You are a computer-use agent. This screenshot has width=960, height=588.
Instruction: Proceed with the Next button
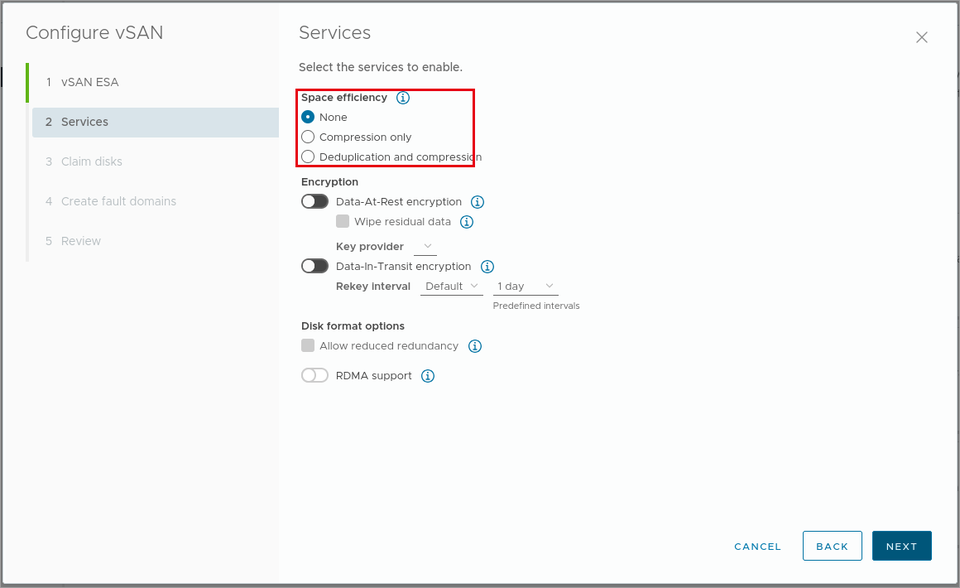(x=902, y=546)
